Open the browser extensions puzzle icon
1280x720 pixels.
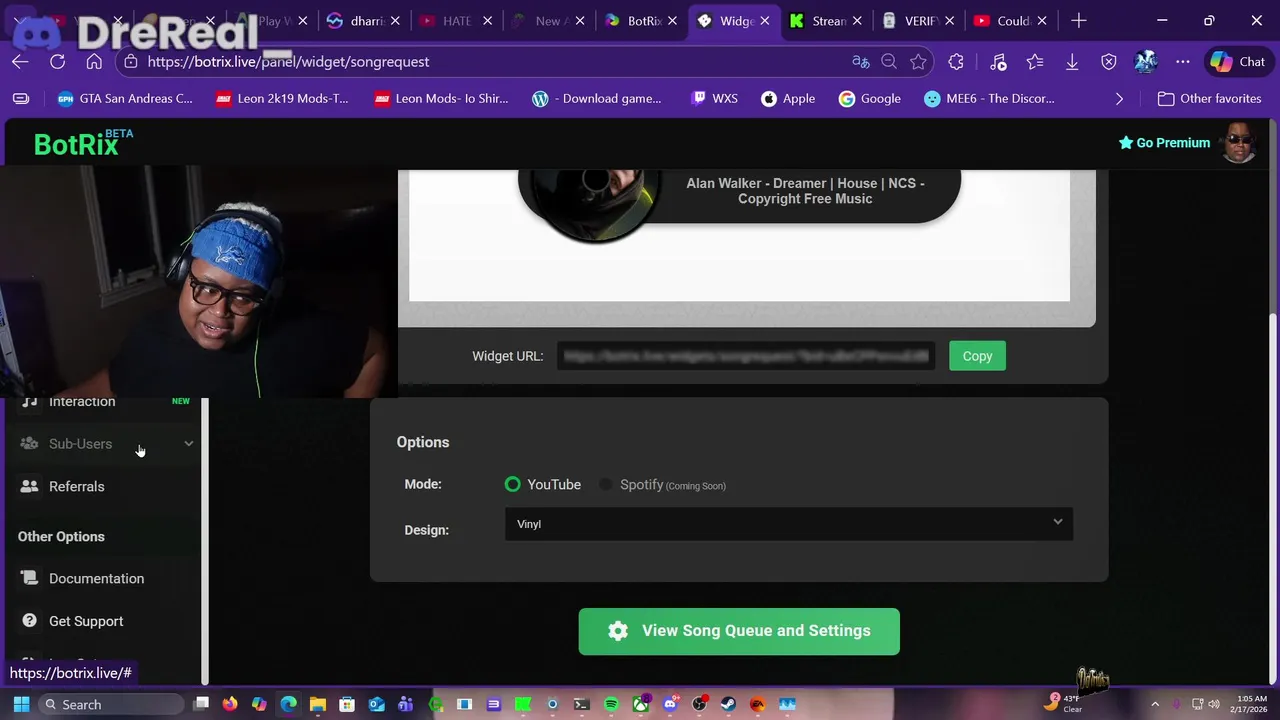click(x=956, y=62)
